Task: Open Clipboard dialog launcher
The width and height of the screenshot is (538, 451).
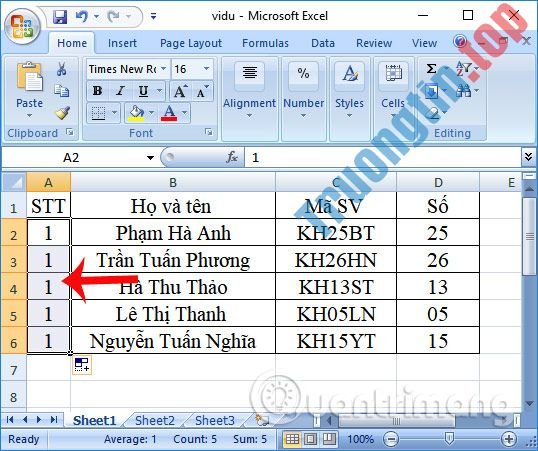Action: 70,132
